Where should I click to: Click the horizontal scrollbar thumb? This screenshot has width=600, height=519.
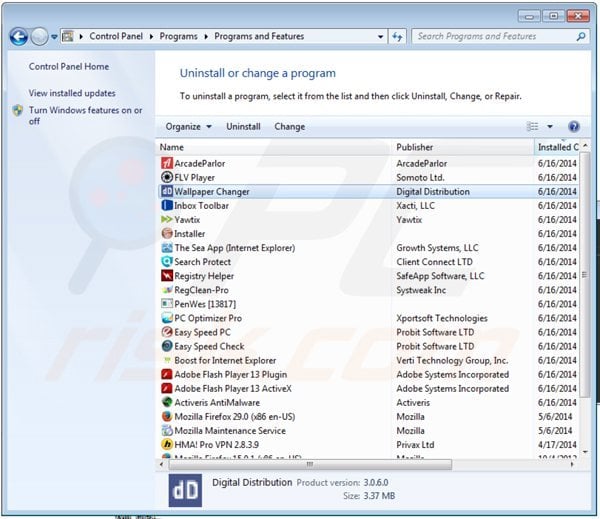point(310,464)
